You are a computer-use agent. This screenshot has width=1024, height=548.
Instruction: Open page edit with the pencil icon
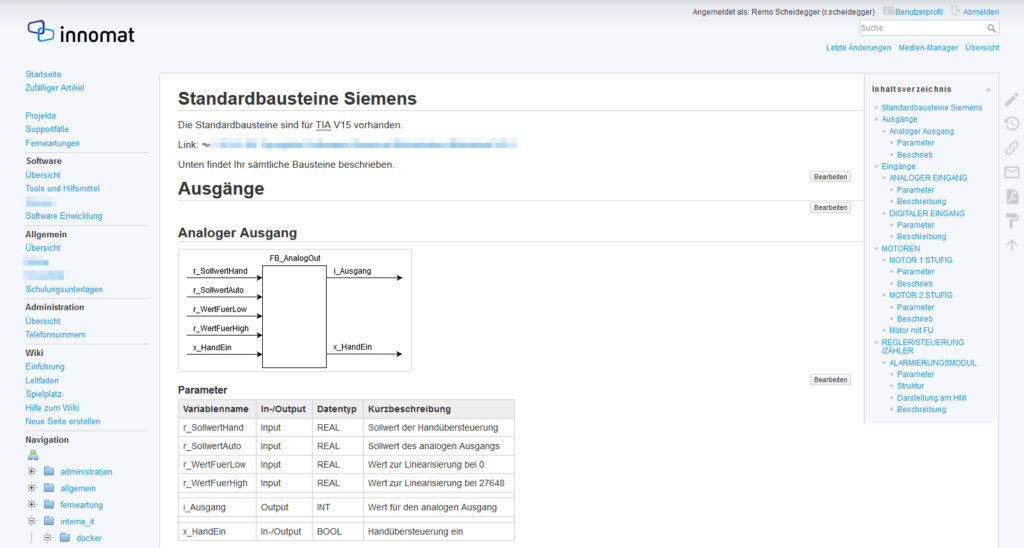(1012, 99)
